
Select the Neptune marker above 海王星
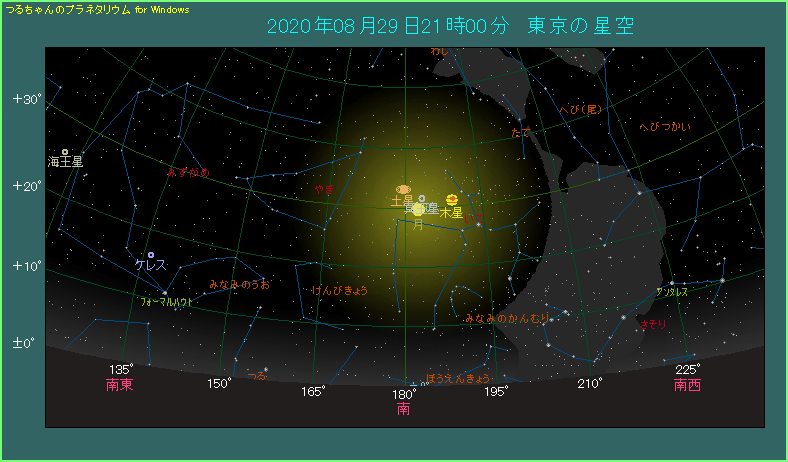click(65, 152)
